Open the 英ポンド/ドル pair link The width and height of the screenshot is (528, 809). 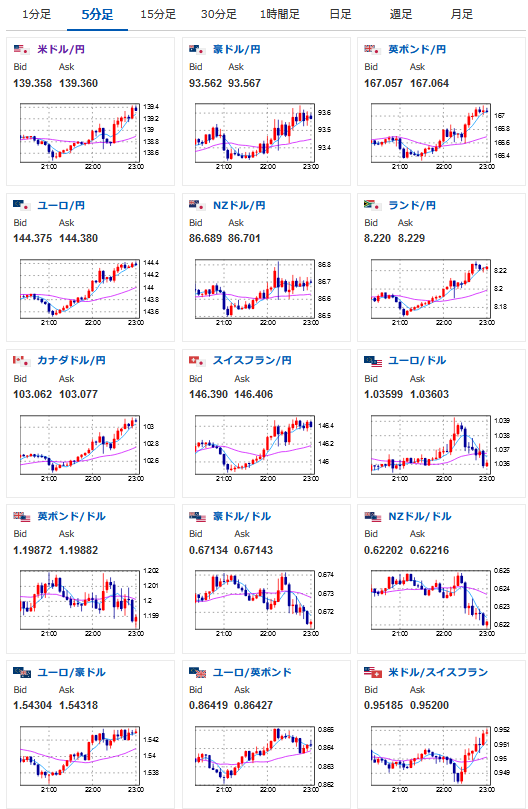coord(71,516)
